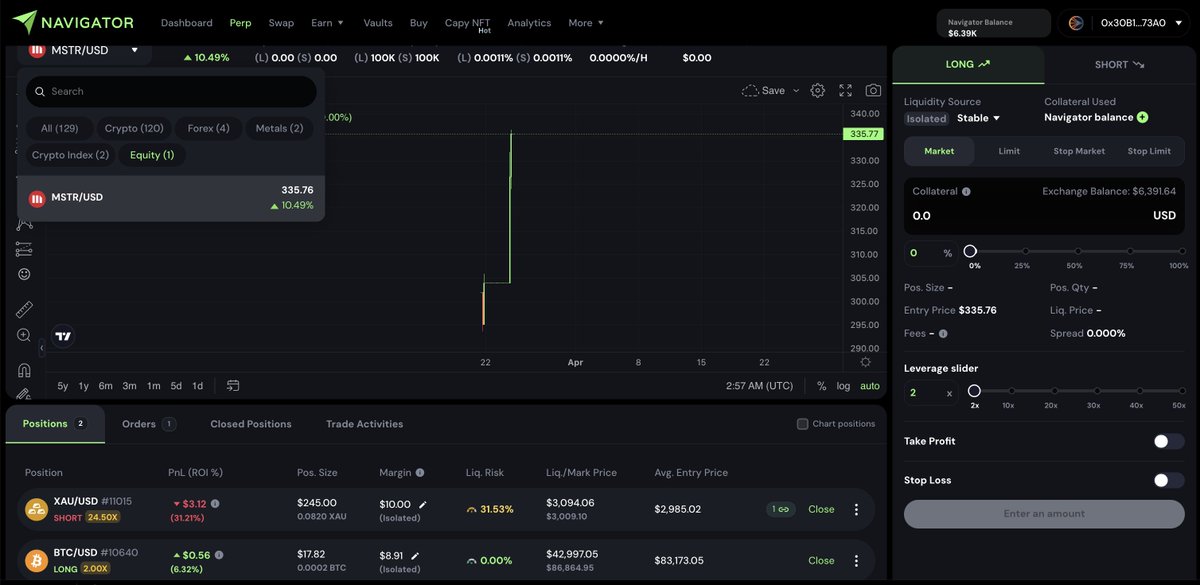
Task: Open the emoji stickers drawing tool
Action: (x=24, y=272)
